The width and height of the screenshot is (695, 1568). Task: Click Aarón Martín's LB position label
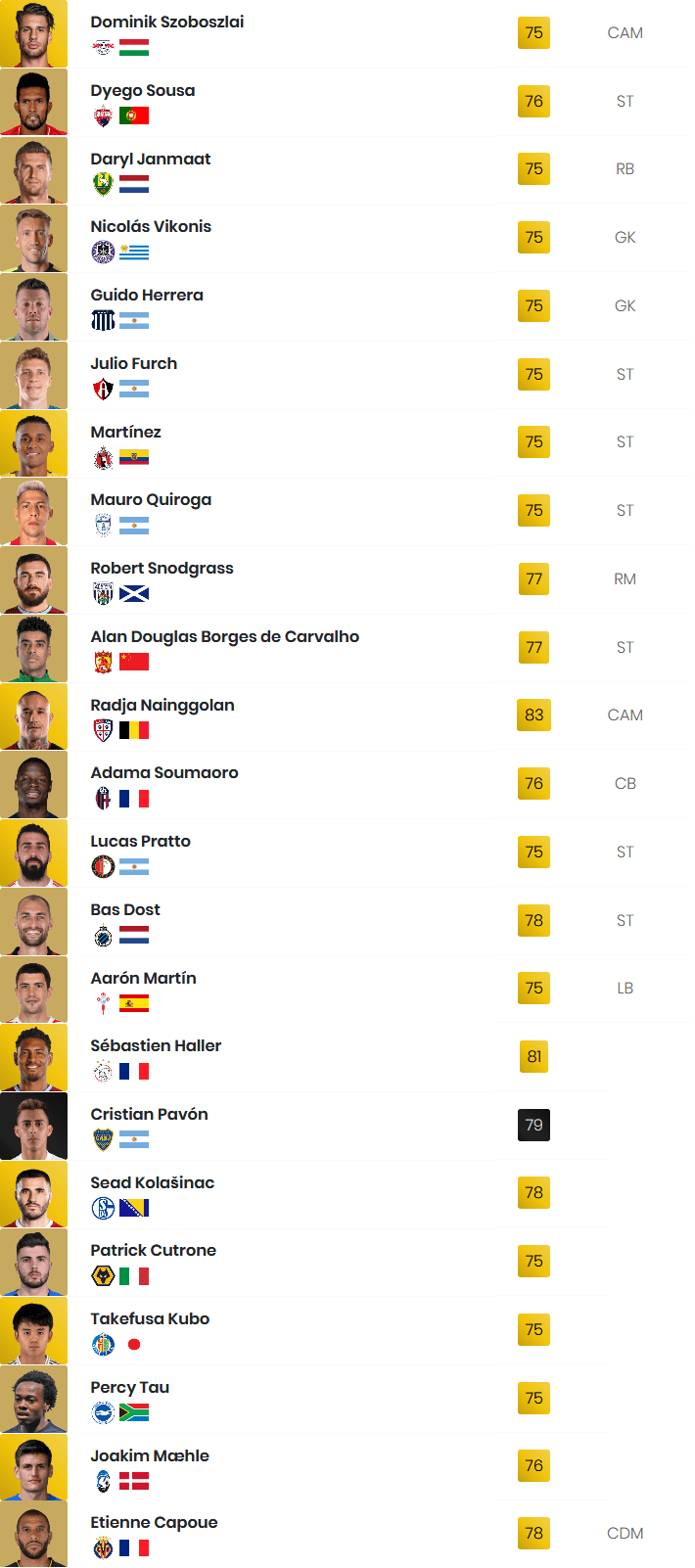pyautogui.click(x=625, y=988)
